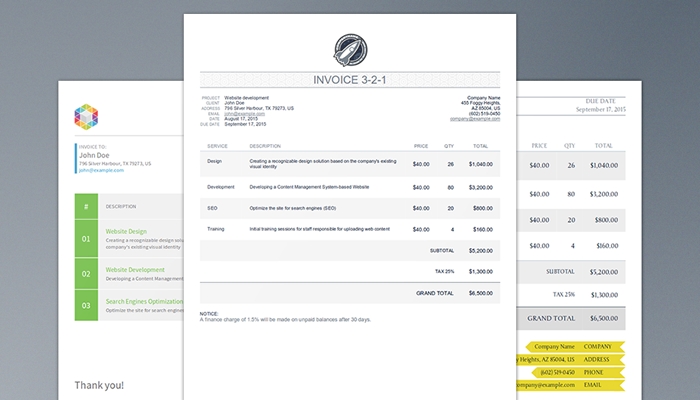The height and width of the screenshot is (400, 700).
Task: Open company@example.com link under Company Name
Action: pos(474,118)
